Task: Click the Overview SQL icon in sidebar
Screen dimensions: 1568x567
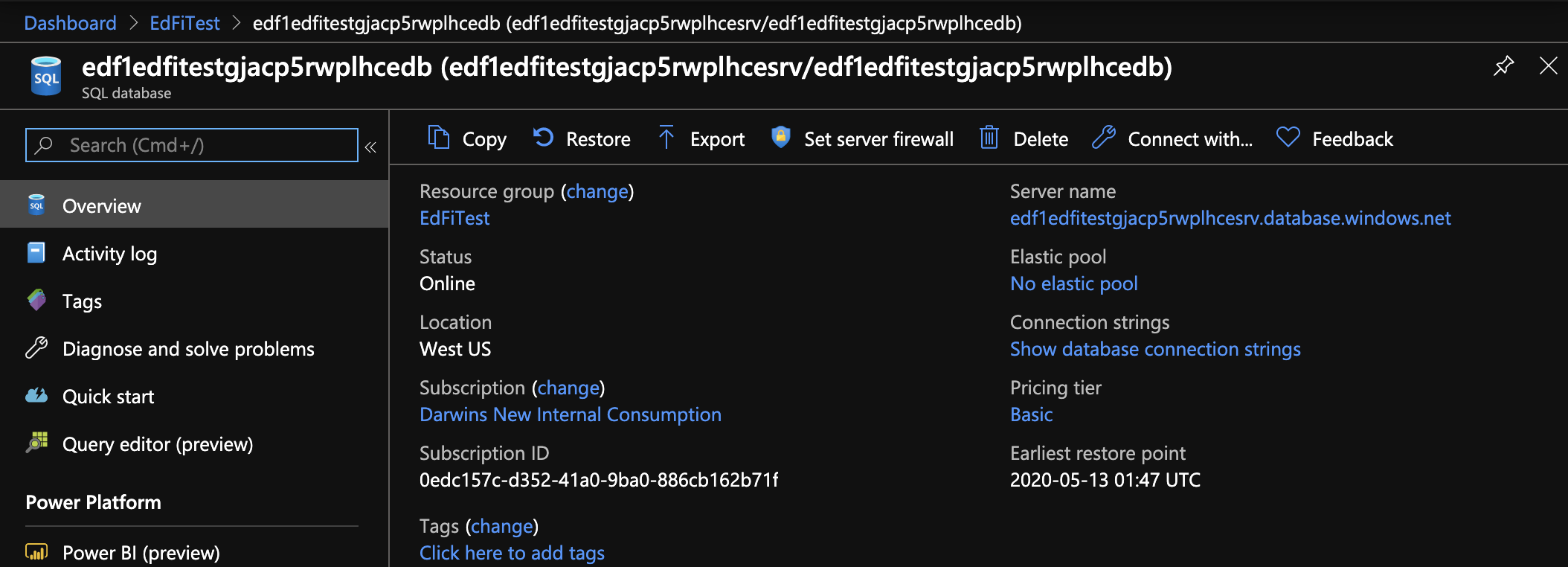Action: [x=36, y=205]
